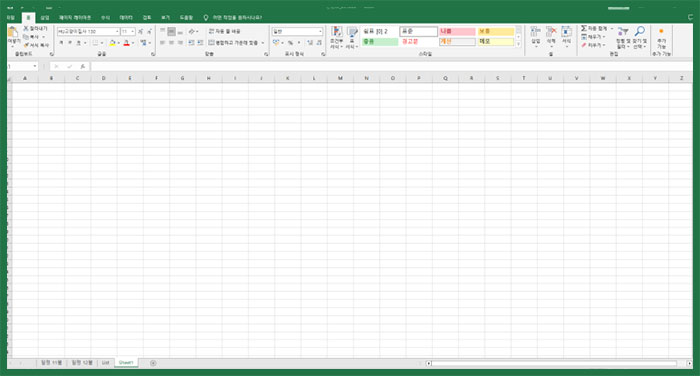Open Format as Table icon
This screenshot has height=376, width=700.
coord(352,32)
